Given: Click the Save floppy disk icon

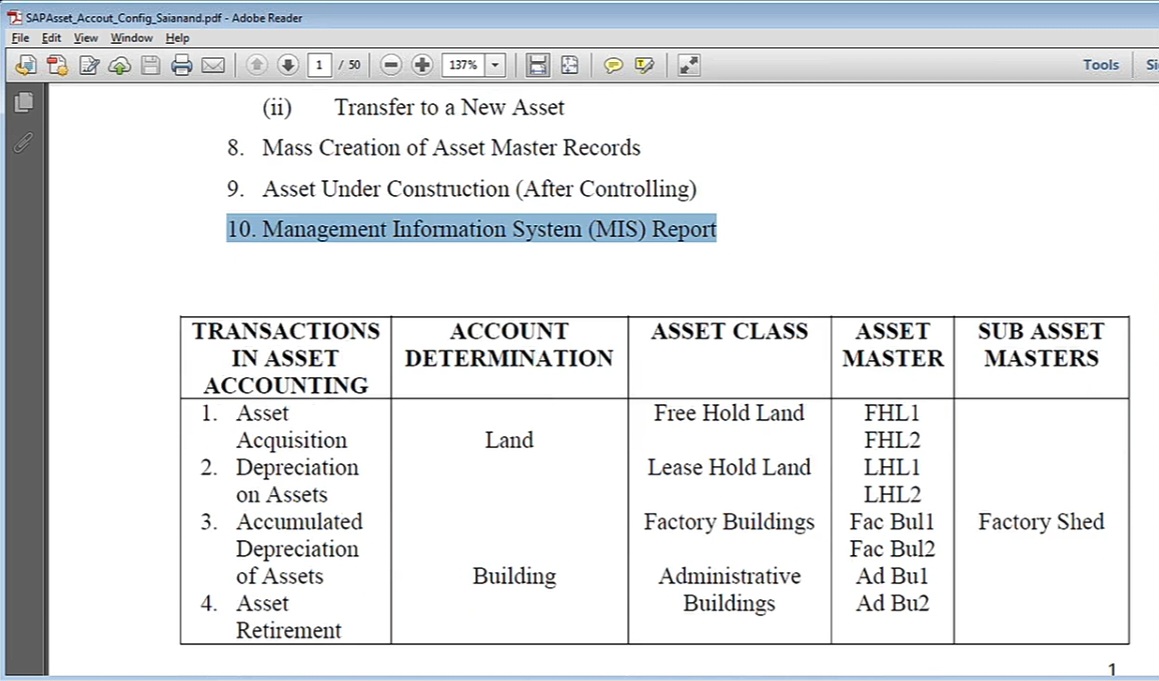Looking at the screenshot, I should pyautogui.click(x=151, y=65).
